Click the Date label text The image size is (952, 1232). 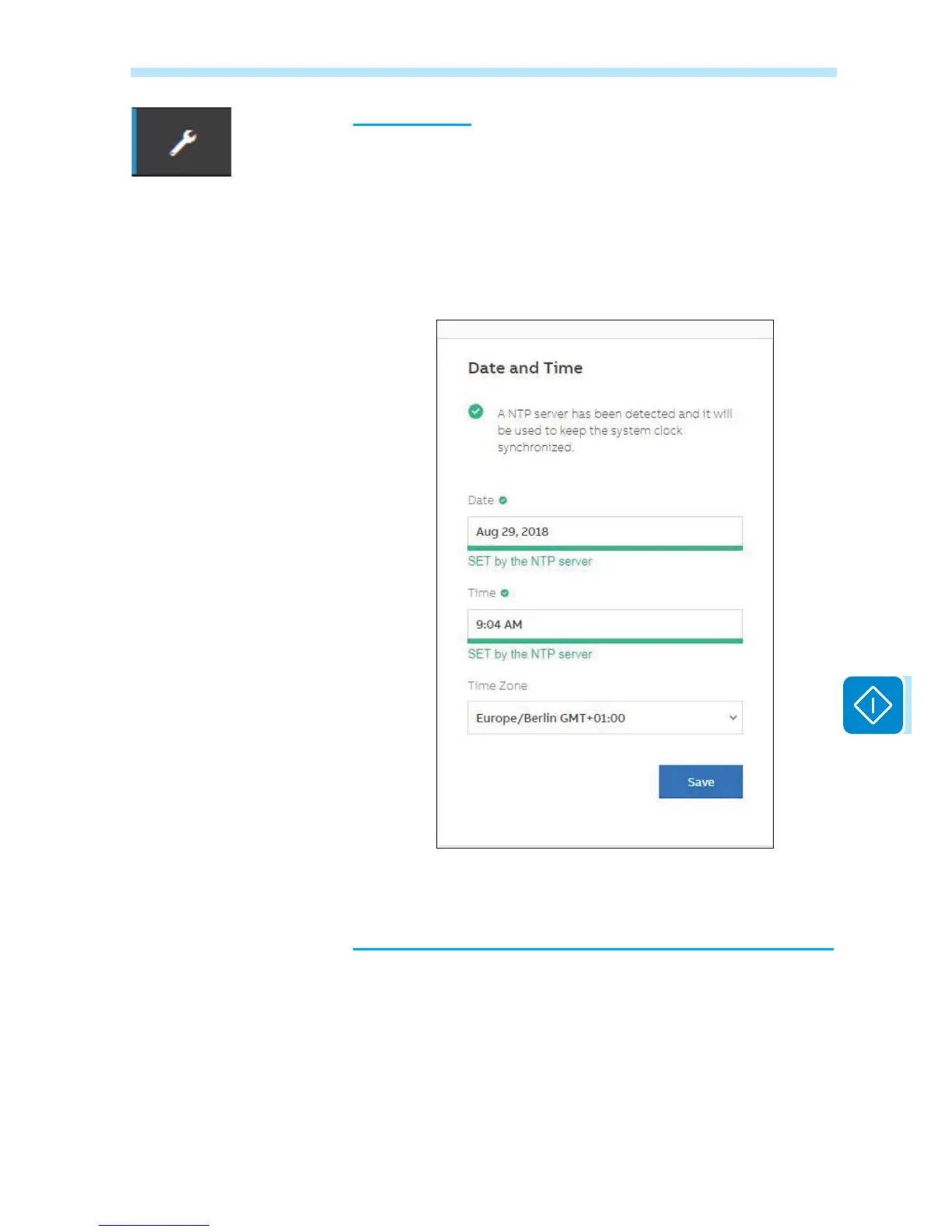pos(481,500)
